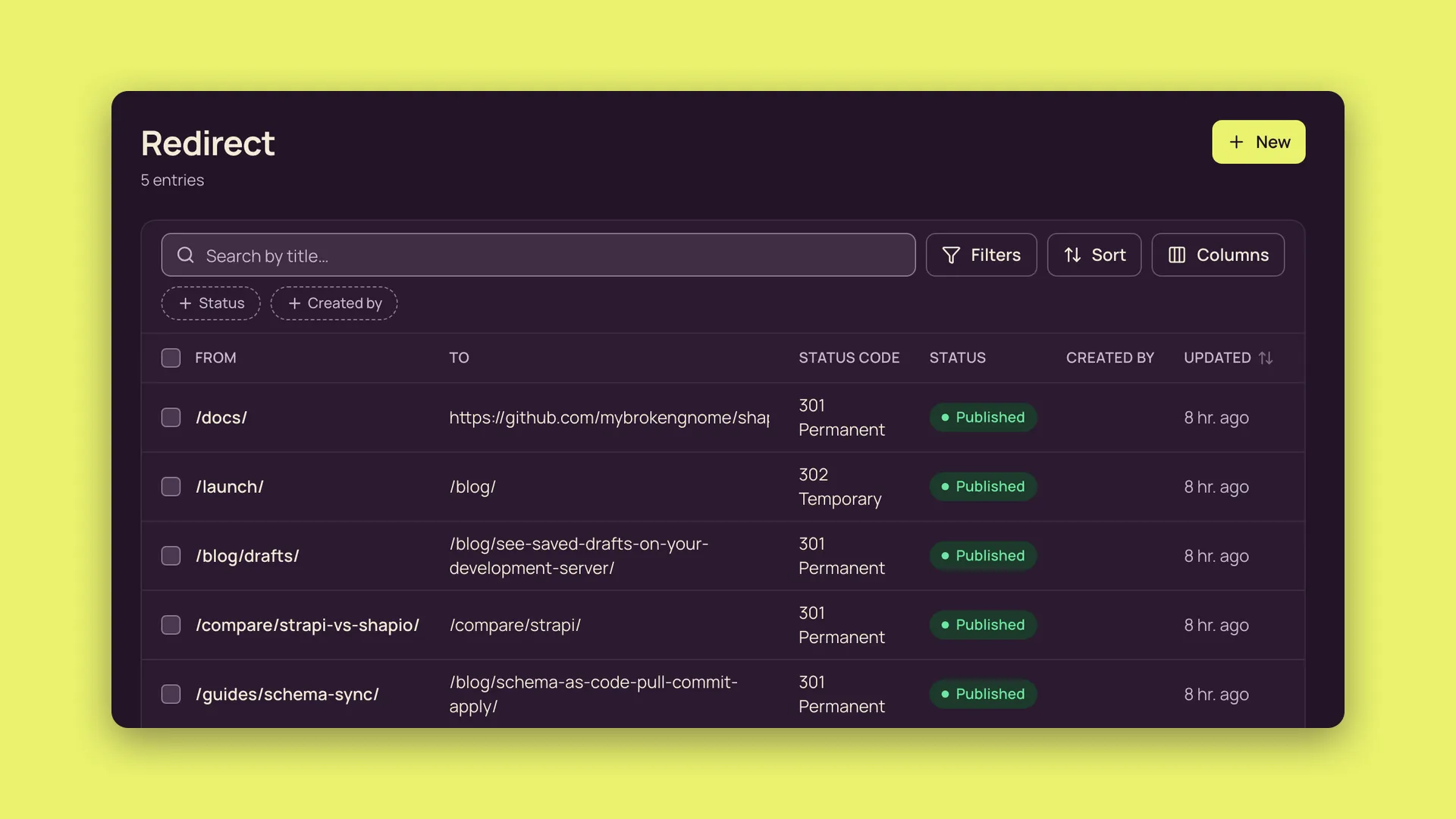
Task: Open the /launch/ redirect entry
Action: click(230, 487)
